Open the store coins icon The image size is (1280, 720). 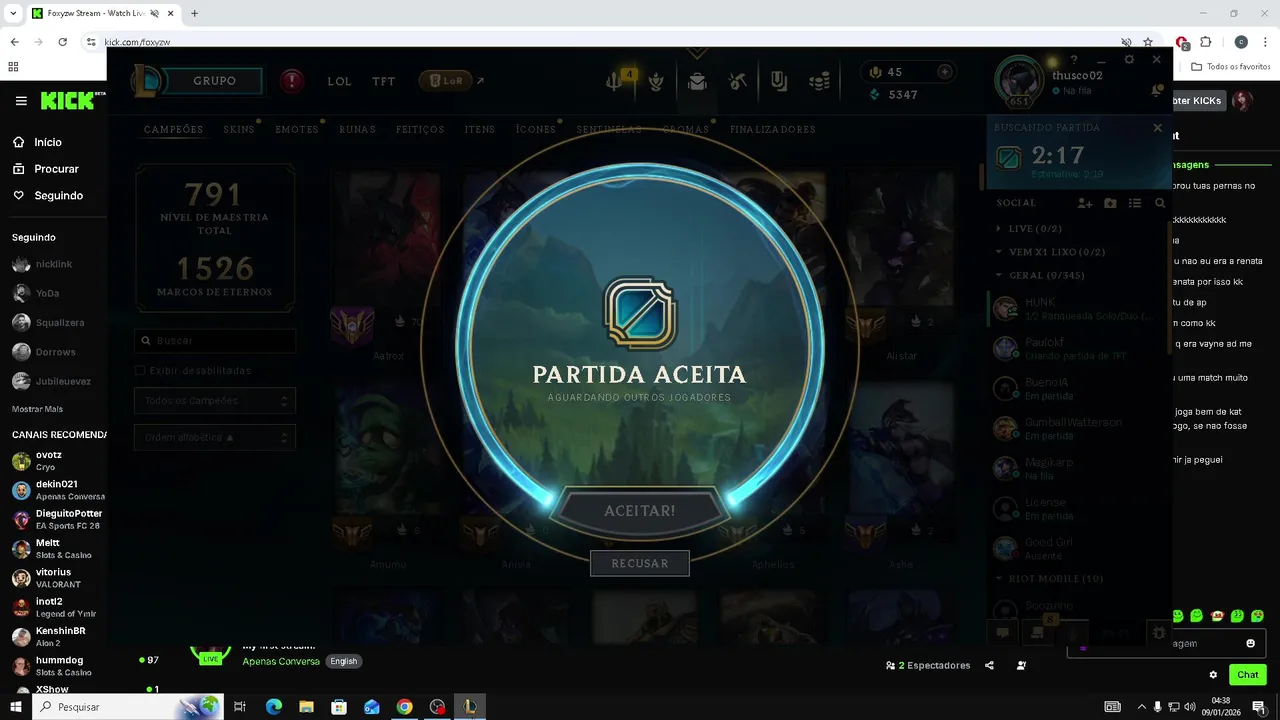819,82
